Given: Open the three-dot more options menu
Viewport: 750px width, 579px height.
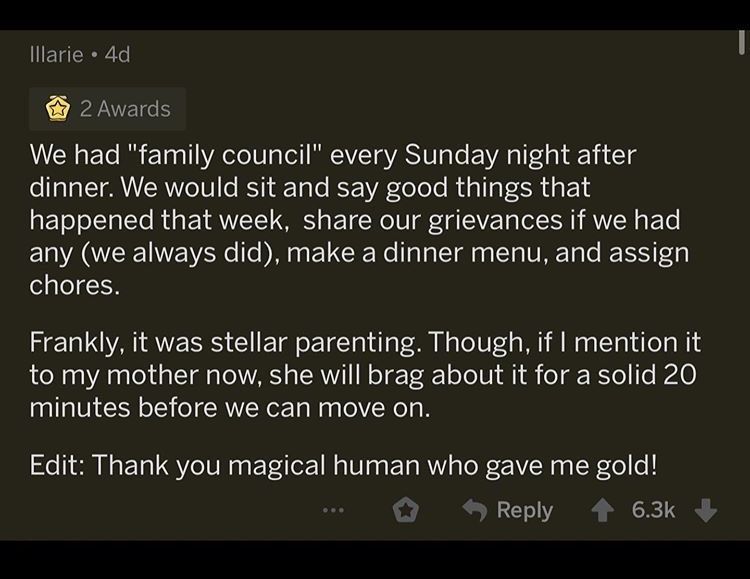Looking at the screenshot, I should tap(333, 510).
